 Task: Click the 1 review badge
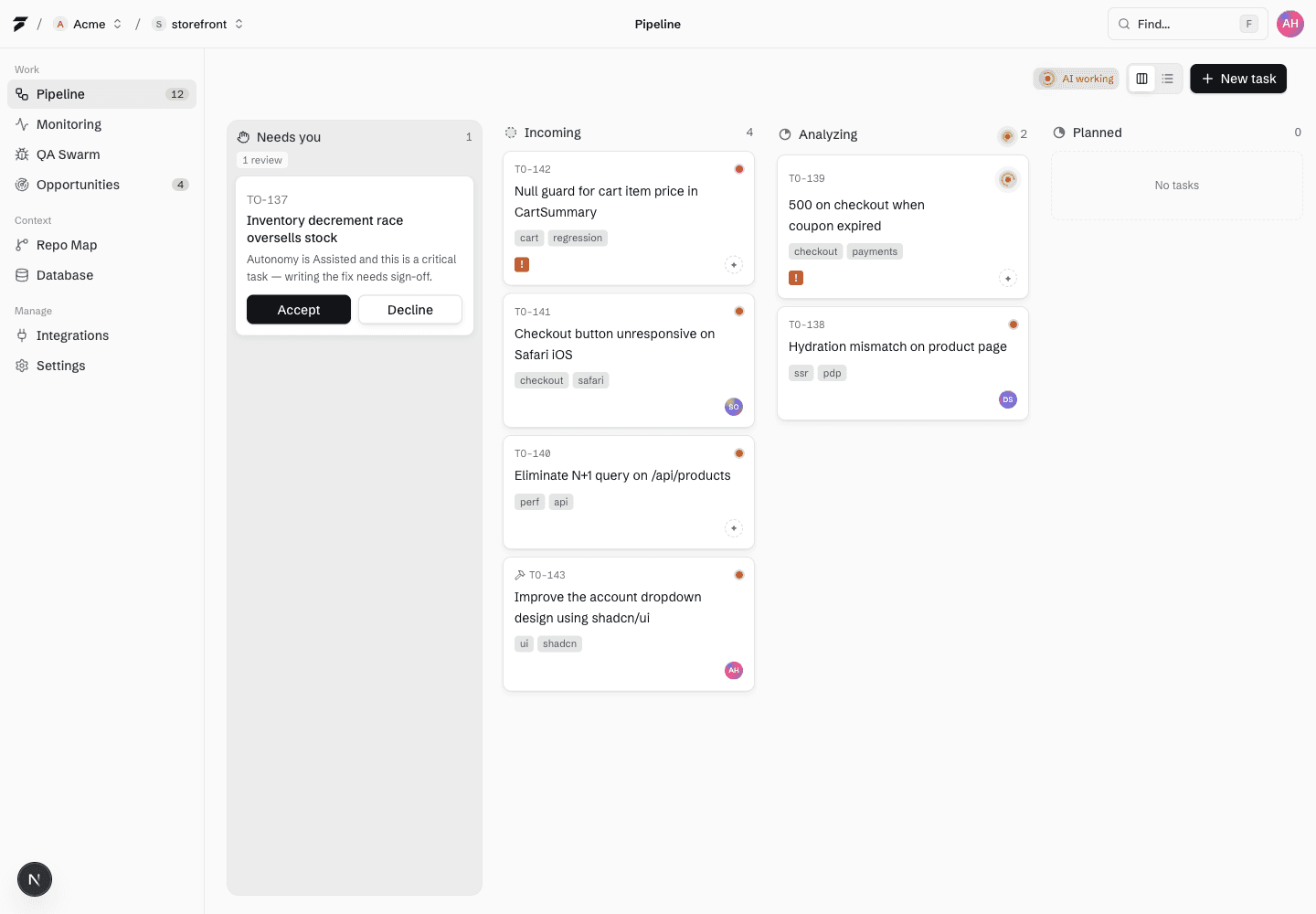(262, 160)
